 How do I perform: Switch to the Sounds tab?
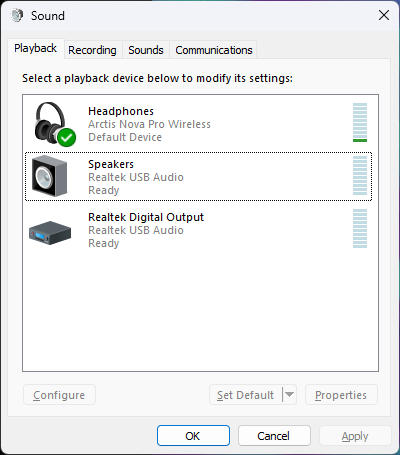146,50
